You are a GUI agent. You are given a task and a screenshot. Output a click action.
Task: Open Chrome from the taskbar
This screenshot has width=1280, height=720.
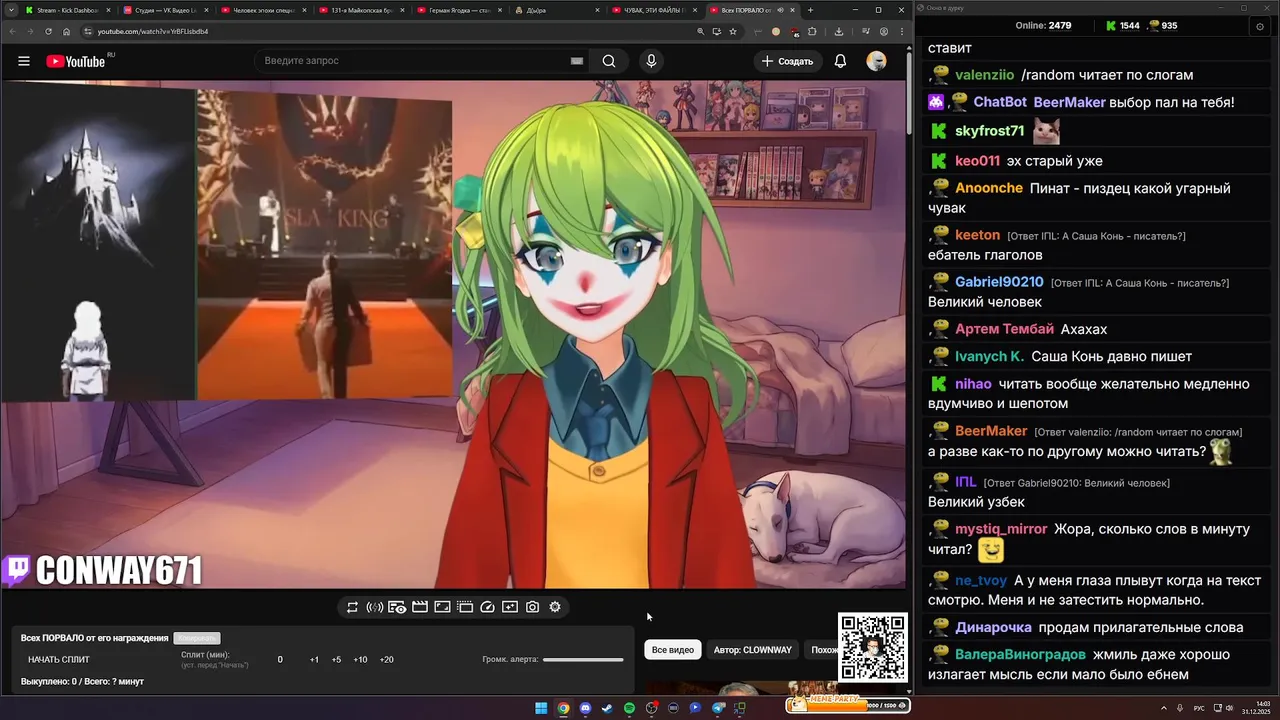point(563,708)
